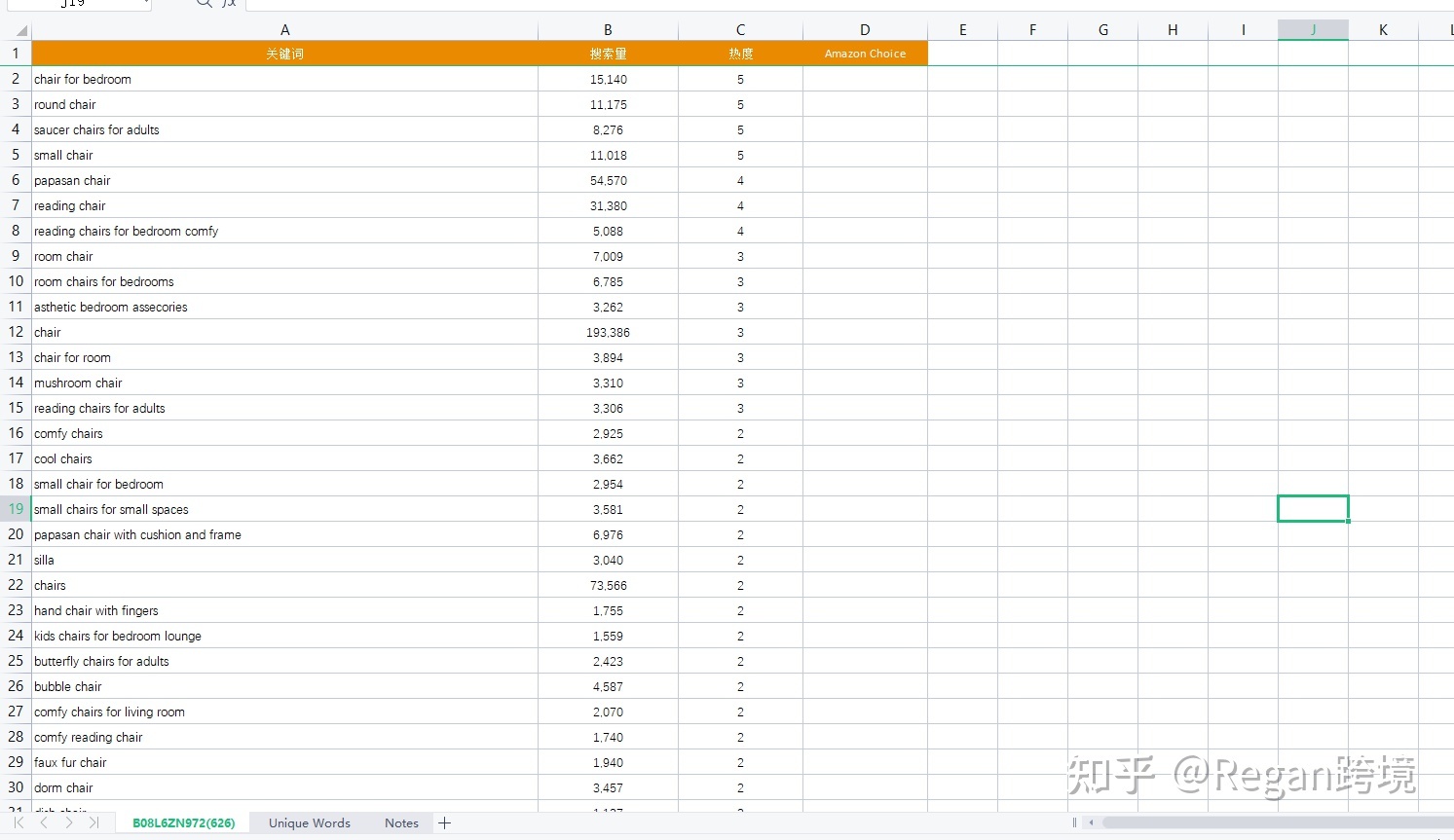This screenshot has height=840, width=1454.
Task: Switch to the Unique Words sheet tab
Action: tap(309, 823)
